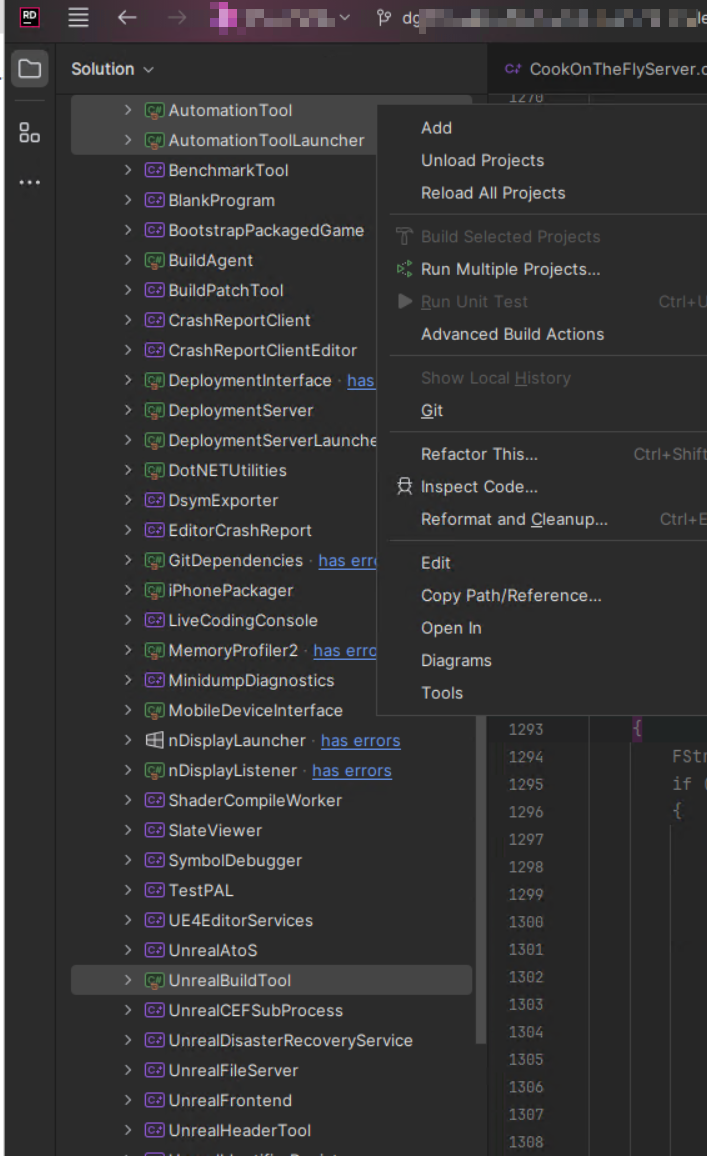Expand the nDisplayListener tree node

[128, 770]
